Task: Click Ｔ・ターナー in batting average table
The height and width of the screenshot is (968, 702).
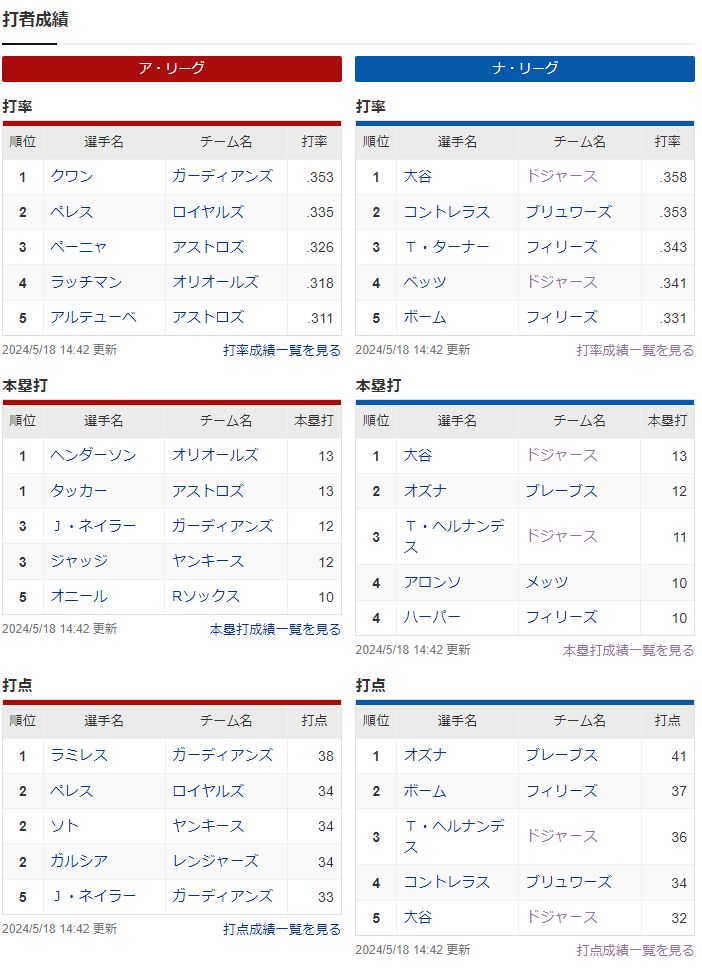Action: (446, 247)
